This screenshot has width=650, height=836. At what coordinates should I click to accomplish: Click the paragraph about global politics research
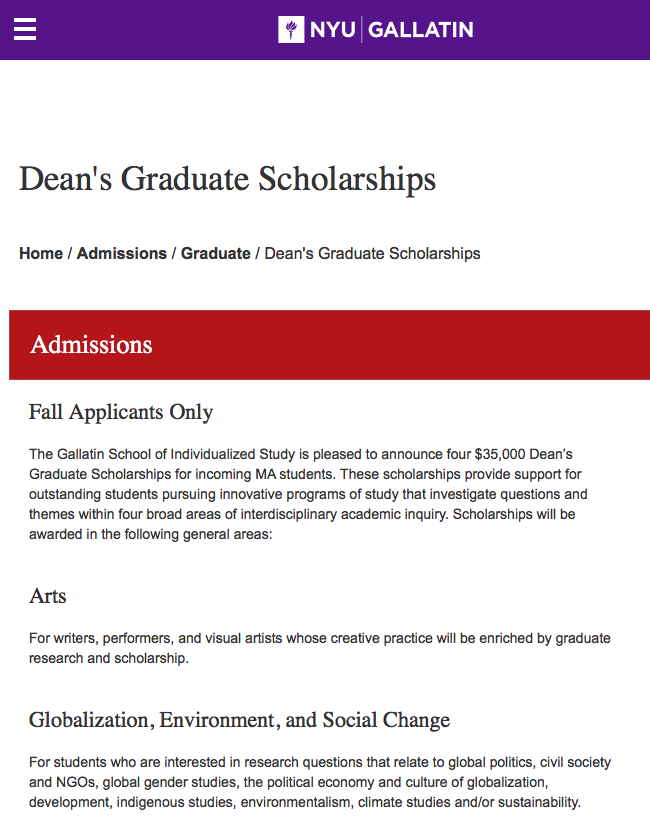pos(319,782)
